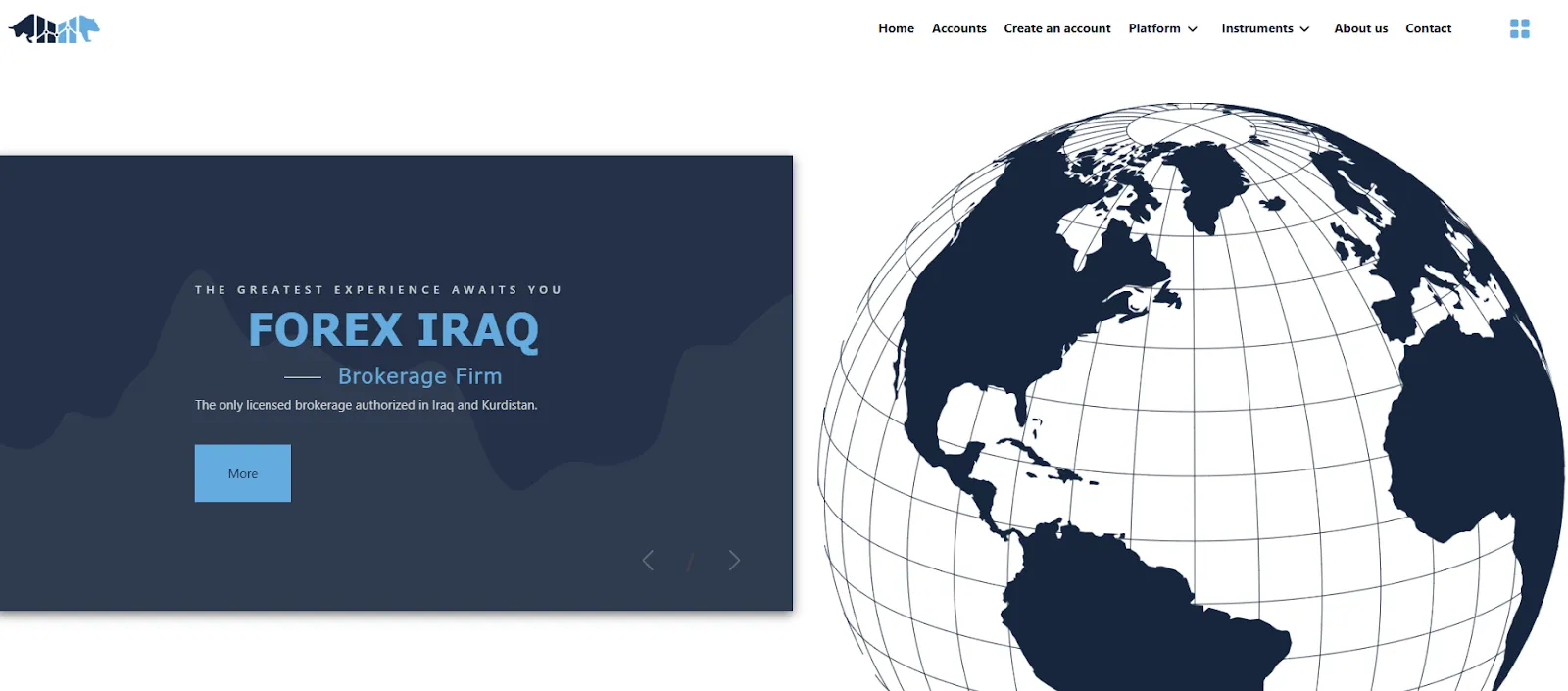Click the bull and bear logo
The image size is (1568, 691).
[x=54, y=28]
